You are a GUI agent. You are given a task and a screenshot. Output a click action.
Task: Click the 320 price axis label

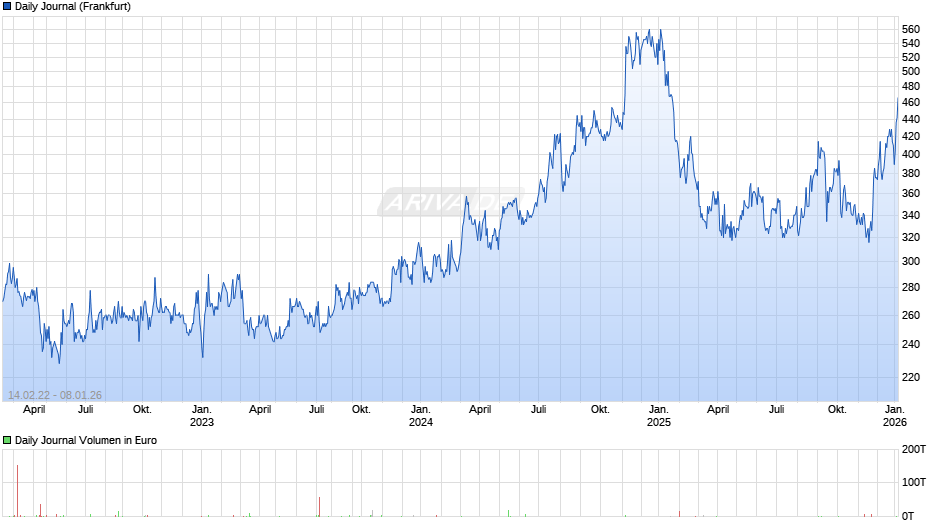pos(911,238)
